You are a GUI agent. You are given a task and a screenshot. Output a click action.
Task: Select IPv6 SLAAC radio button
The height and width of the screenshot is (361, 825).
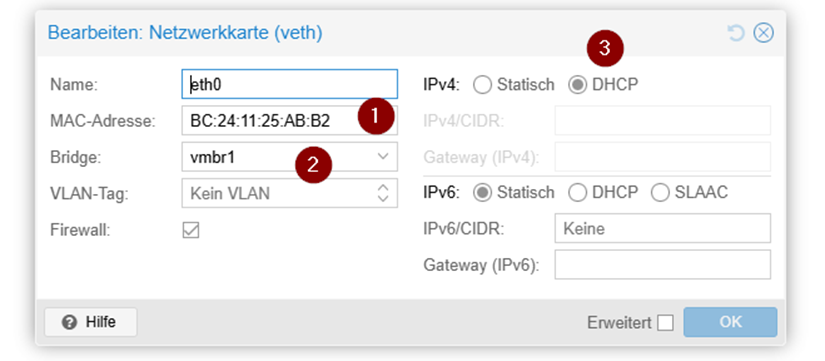(660, 193)
